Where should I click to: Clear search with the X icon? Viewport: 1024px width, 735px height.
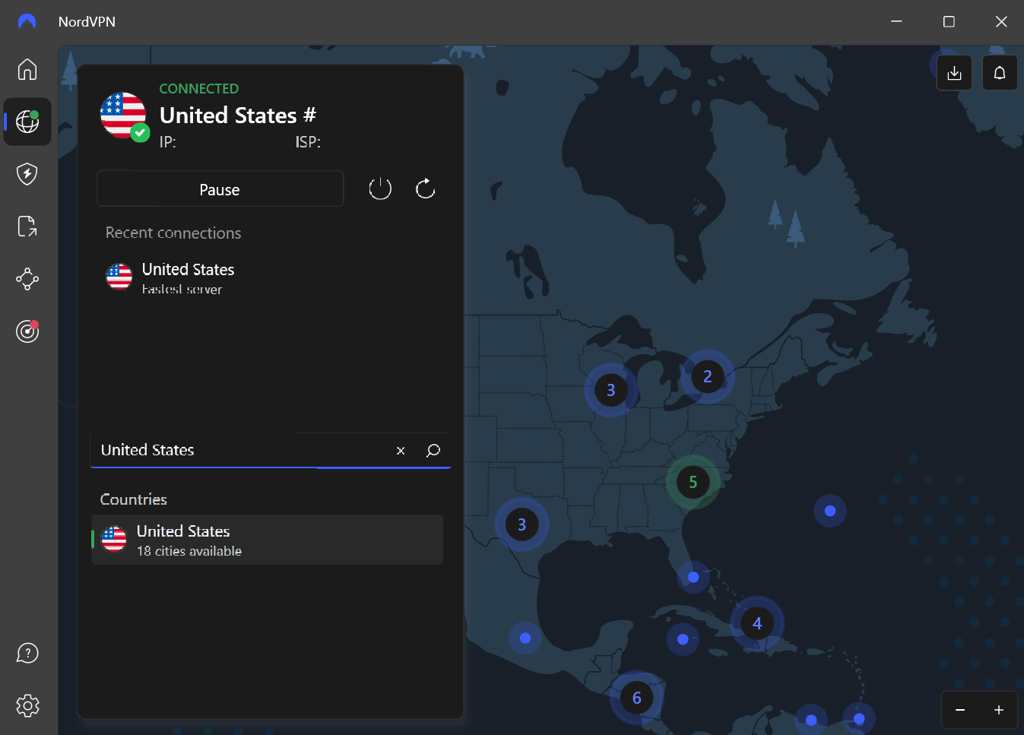click(401, 451)
